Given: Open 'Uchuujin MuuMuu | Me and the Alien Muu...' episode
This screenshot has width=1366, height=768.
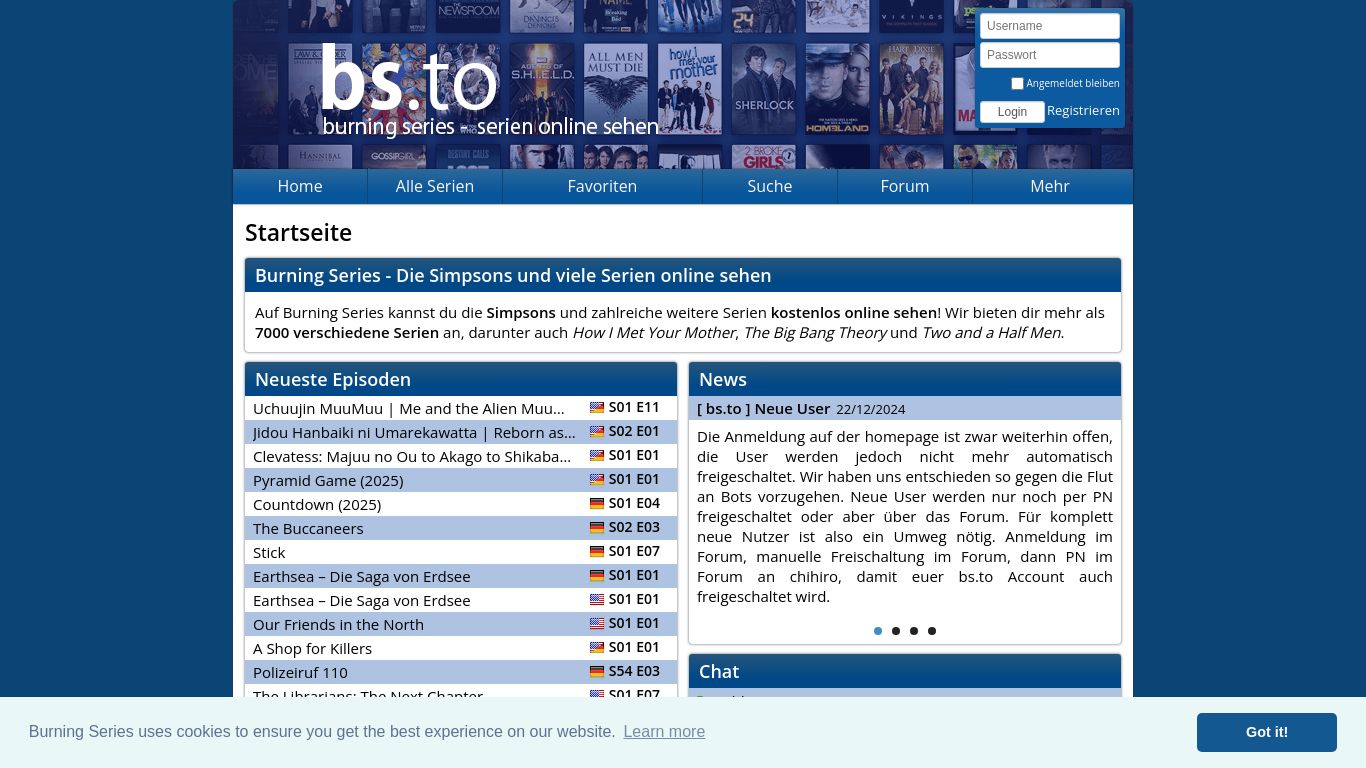Looking at the screenshot, I should (409, 408).
